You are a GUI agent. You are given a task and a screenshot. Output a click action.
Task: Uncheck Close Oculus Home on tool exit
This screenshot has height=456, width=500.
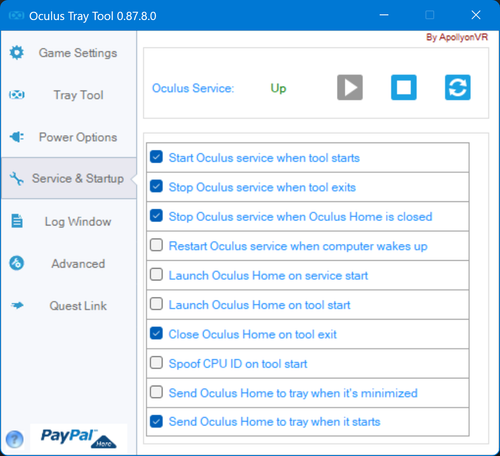click(156, 333)
